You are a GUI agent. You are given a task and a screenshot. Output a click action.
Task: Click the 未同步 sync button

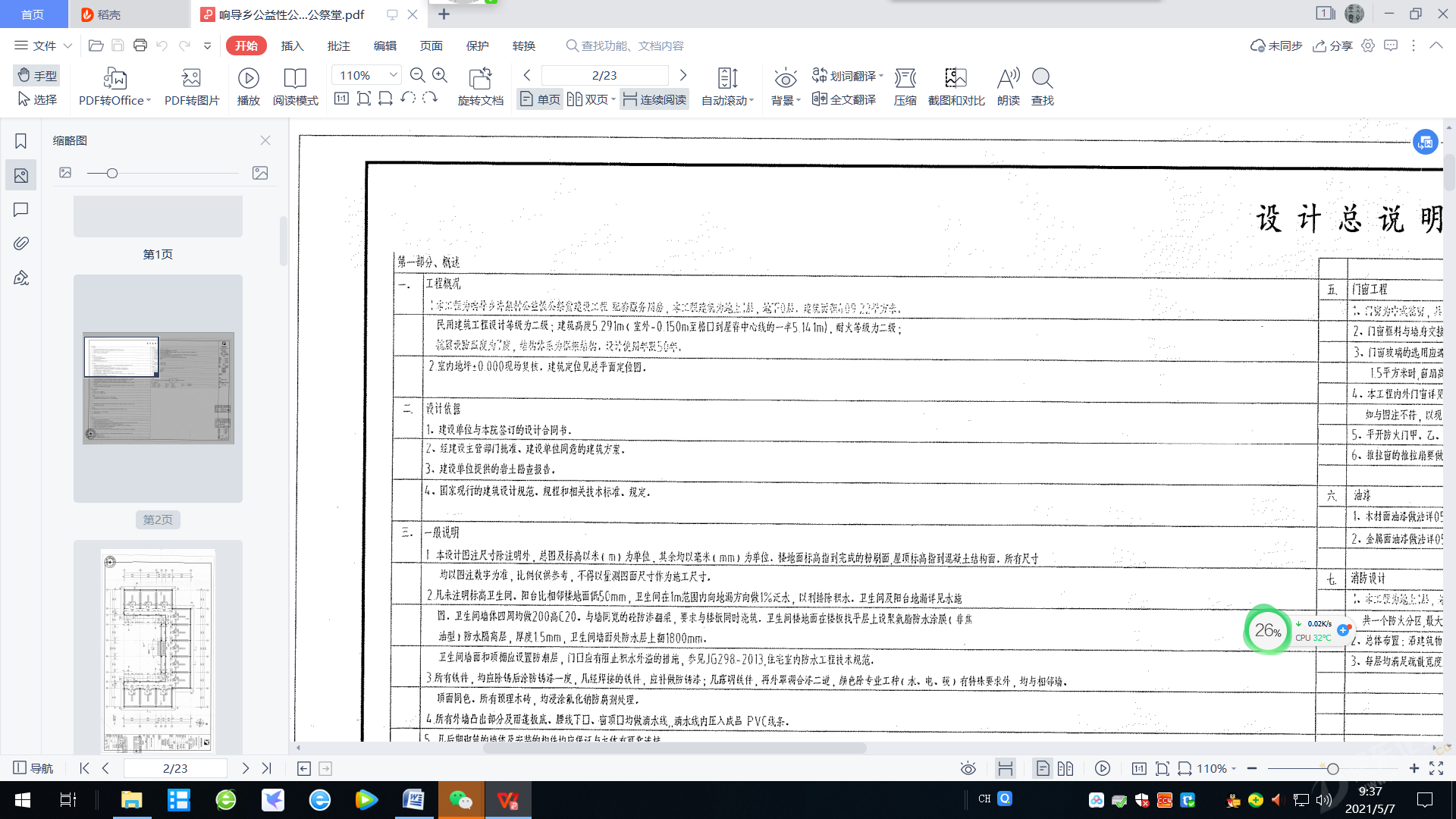point(1276,45)
